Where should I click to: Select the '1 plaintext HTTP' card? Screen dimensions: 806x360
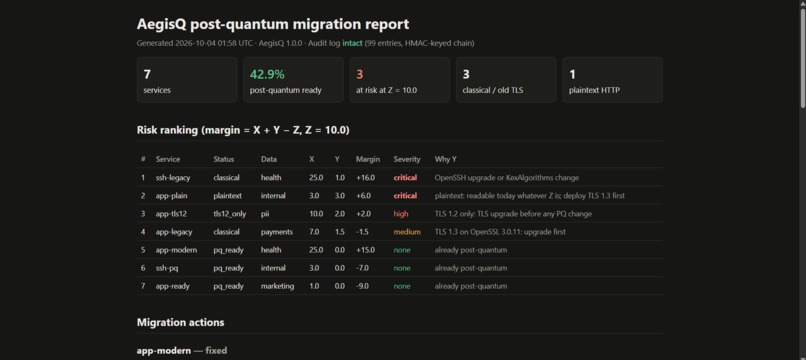point(612,80)
